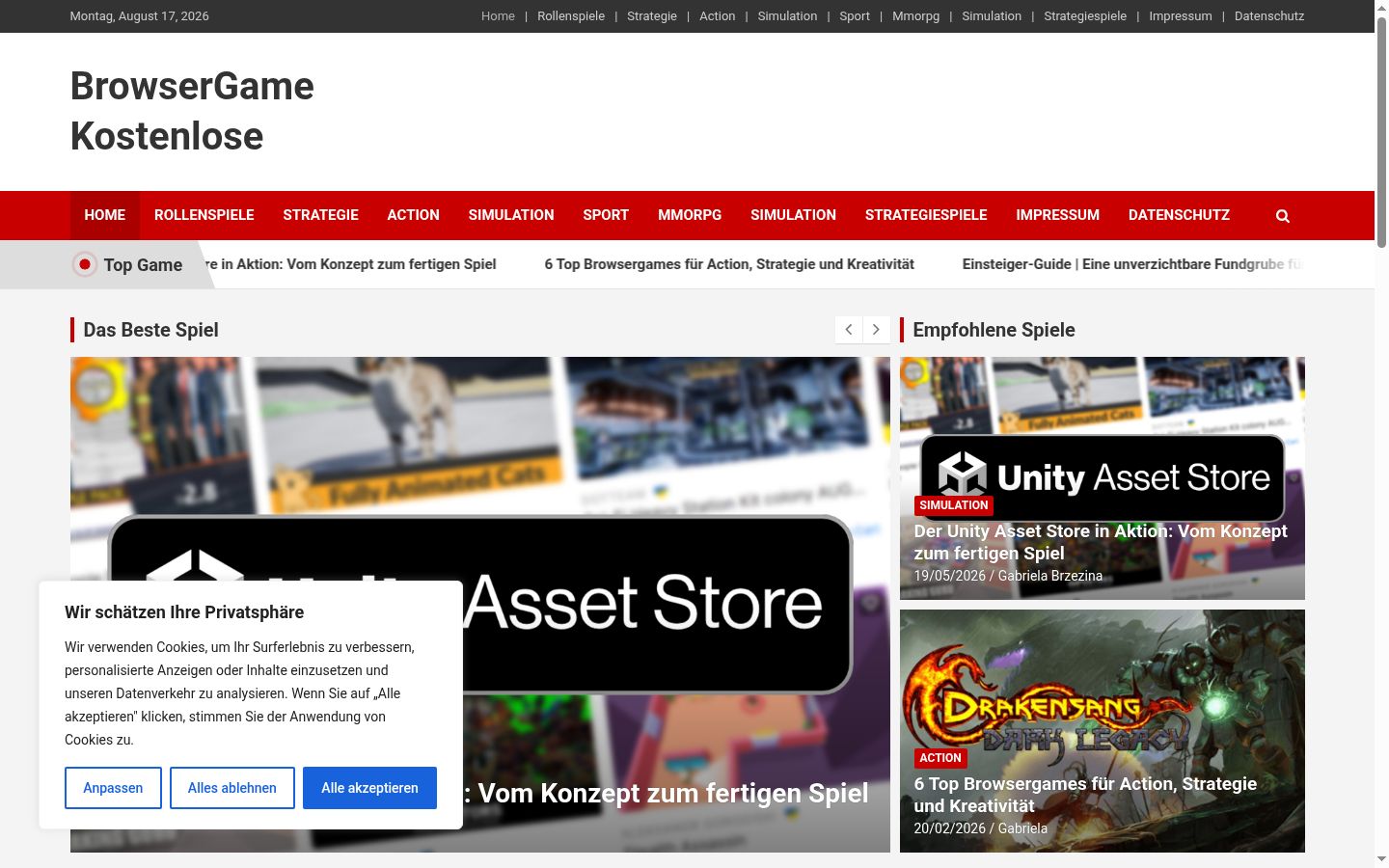Image resolution: width=1389 pixels, height=868 pixels.
Task: Open ticker item Einsteiger-Guide
Action: (x=1132, y=264)
